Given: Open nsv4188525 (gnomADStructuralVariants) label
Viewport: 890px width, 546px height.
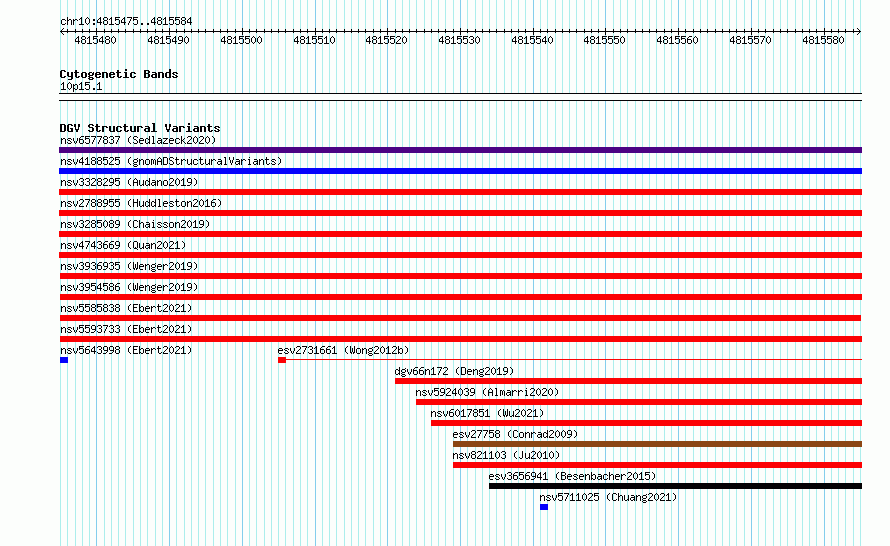Looking at the screenshot, I should pos(171,161).
